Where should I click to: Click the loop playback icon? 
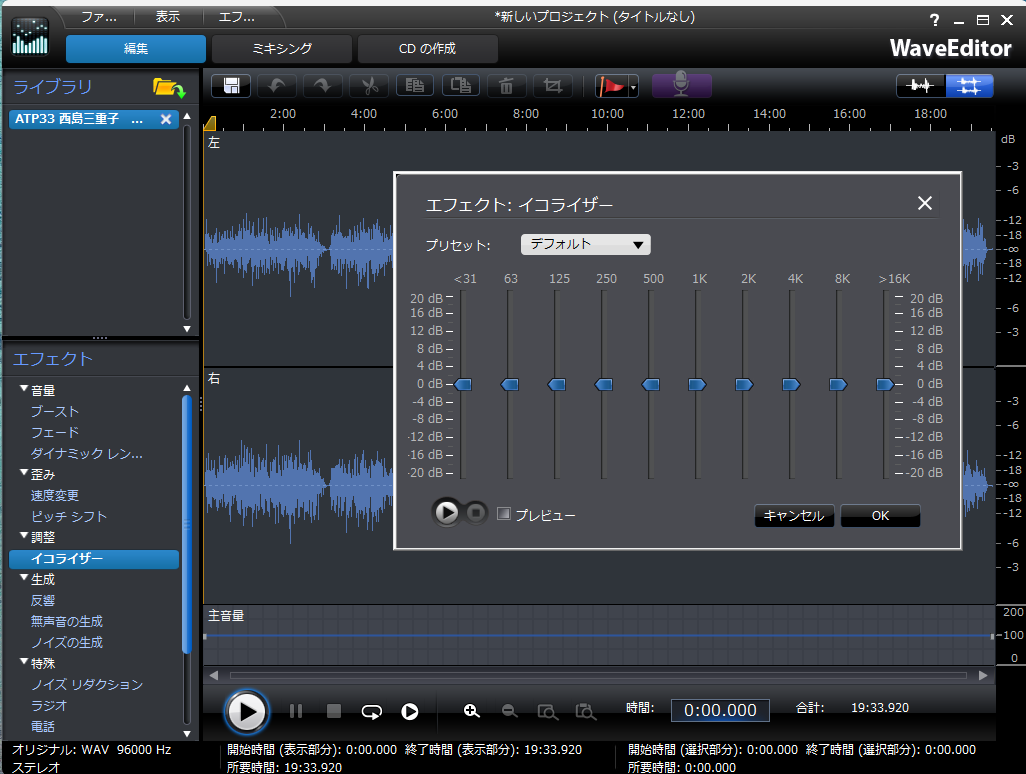(372, 711)
